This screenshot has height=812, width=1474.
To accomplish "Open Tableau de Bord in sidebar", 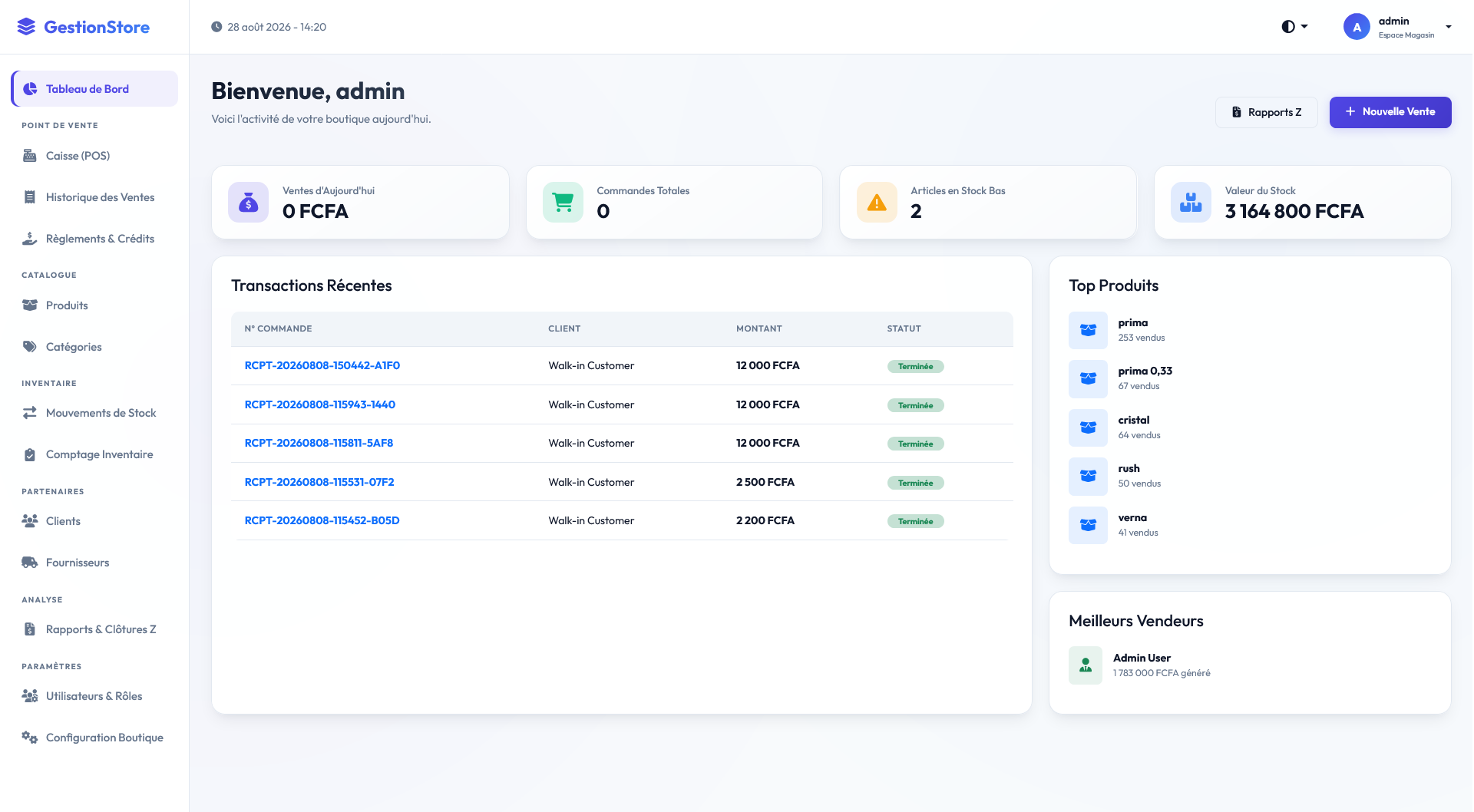I will [94, 89].
